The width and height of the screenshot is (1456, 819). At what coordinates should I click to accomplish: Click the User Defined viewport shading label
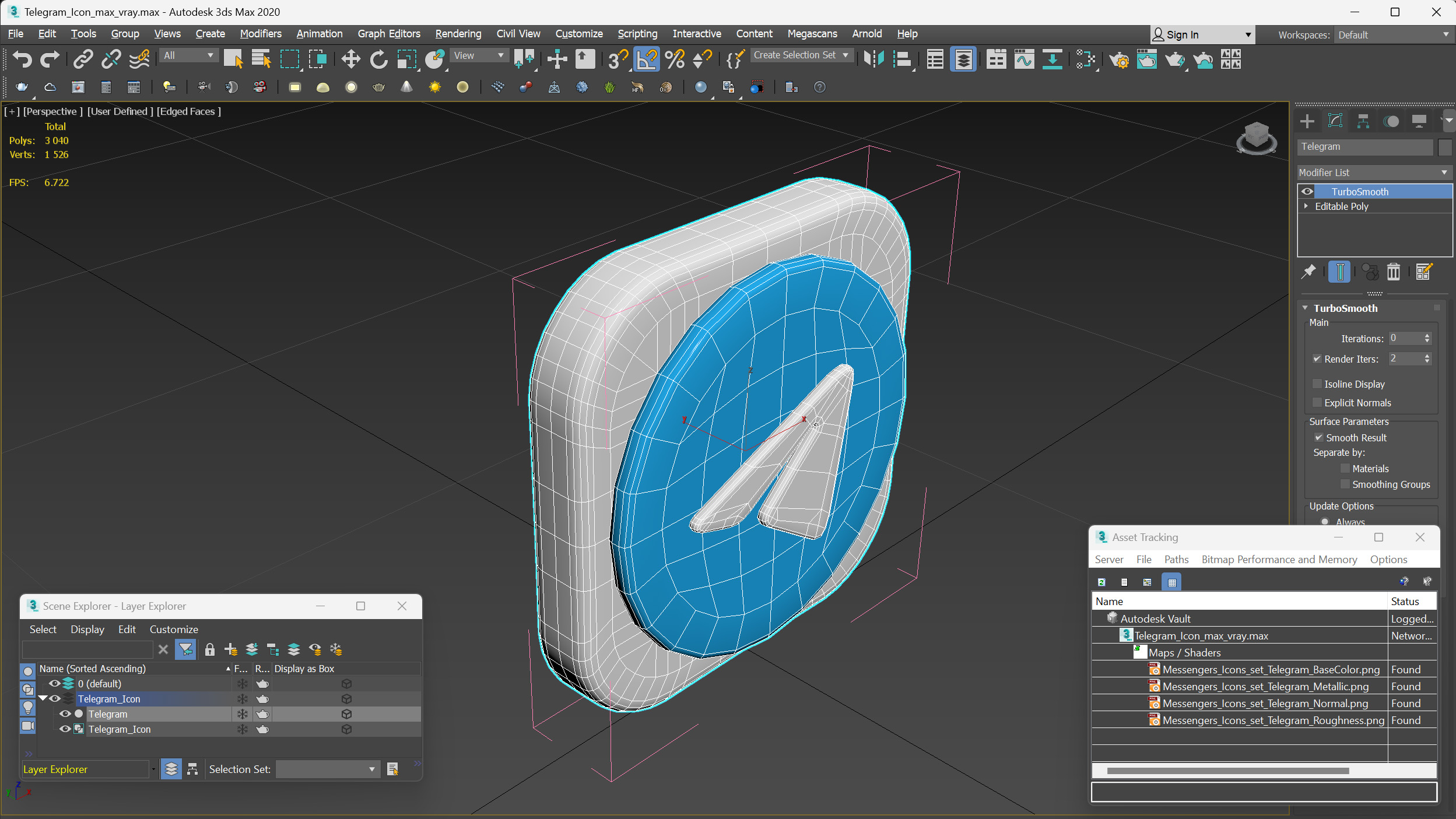click(x=121, y=111)
